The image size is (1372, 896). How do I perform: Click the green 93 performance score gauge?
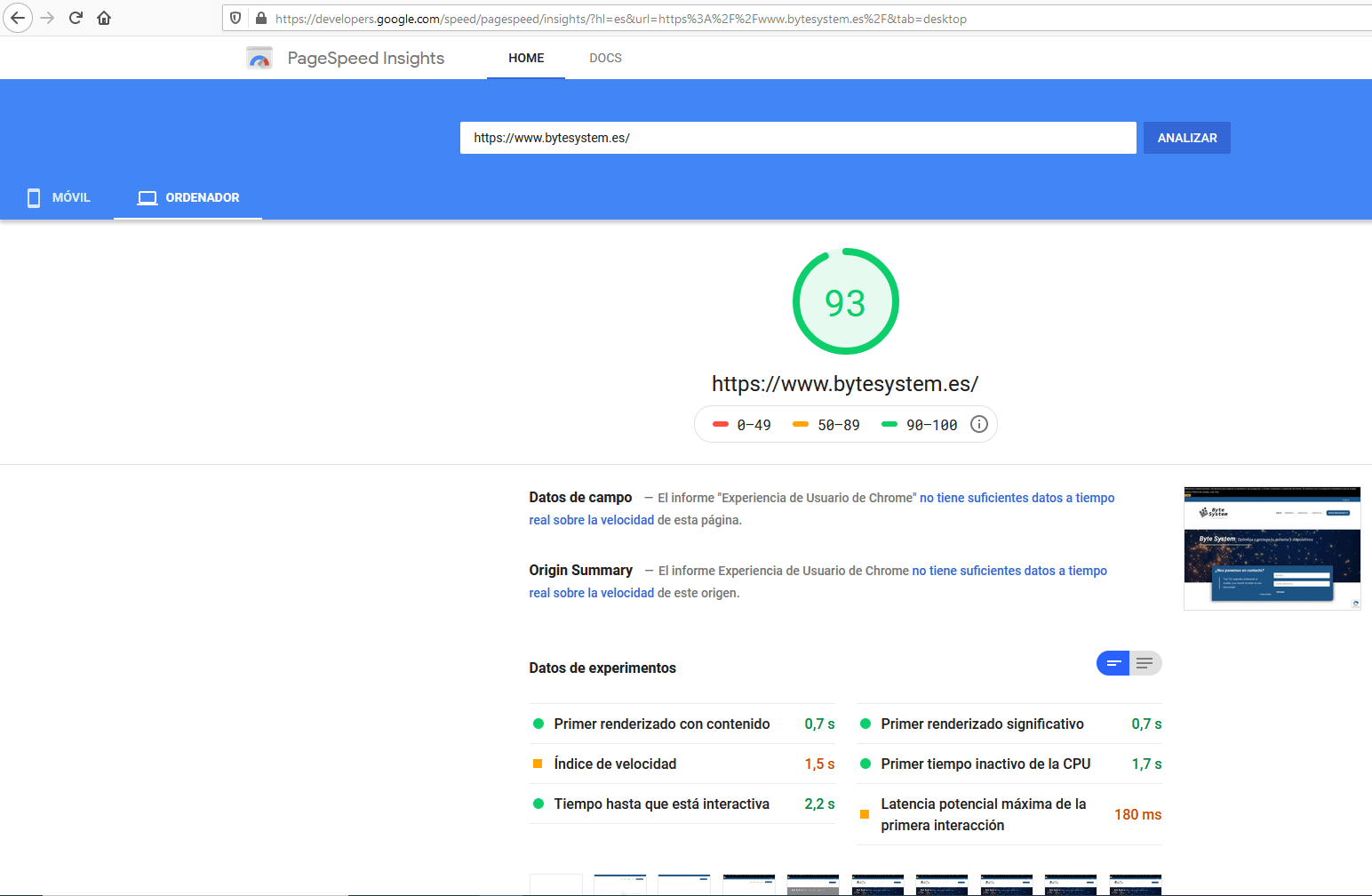(845, 301)
